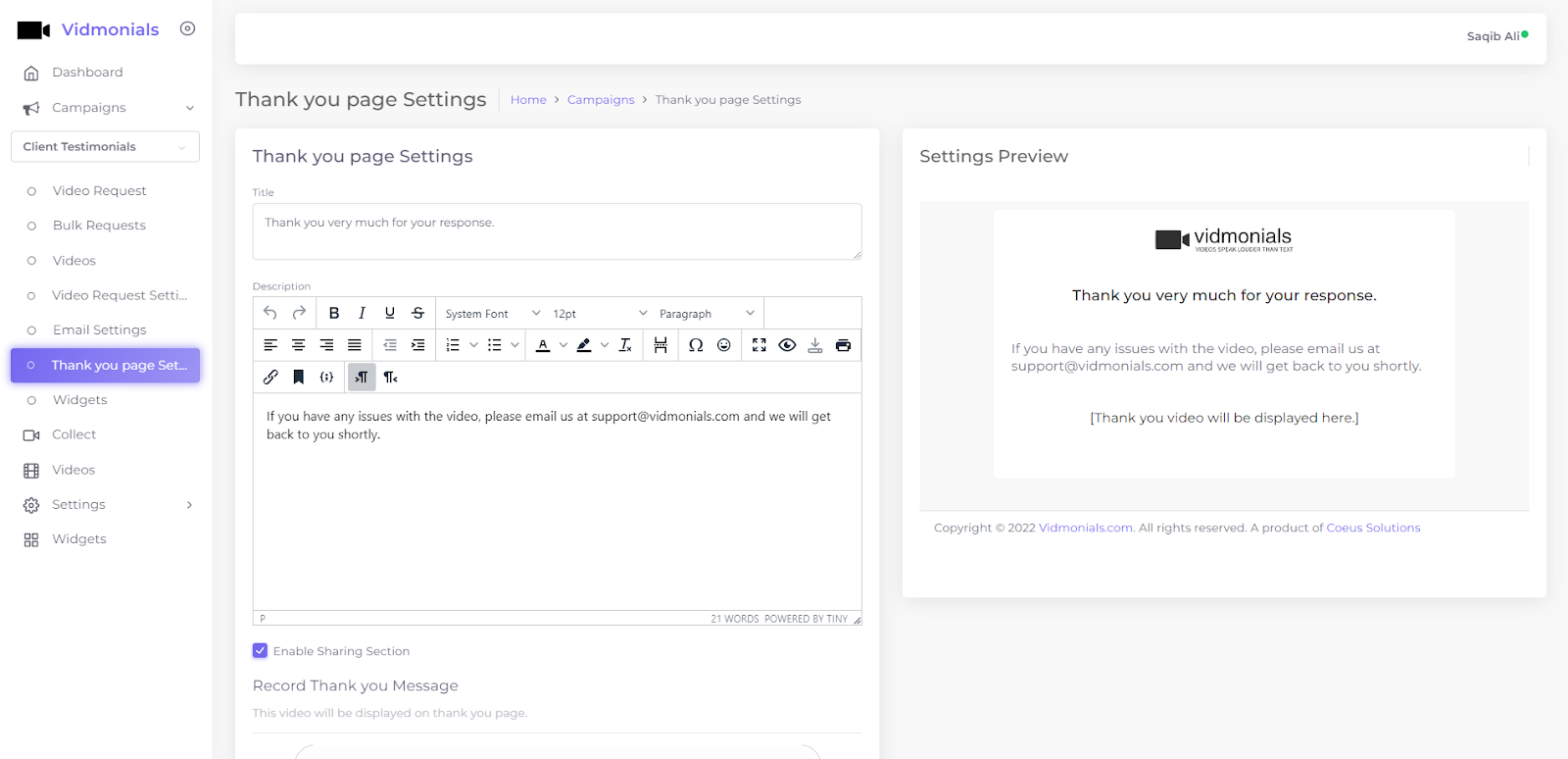Click the save icon in the editor toolbar

(815, 345)
